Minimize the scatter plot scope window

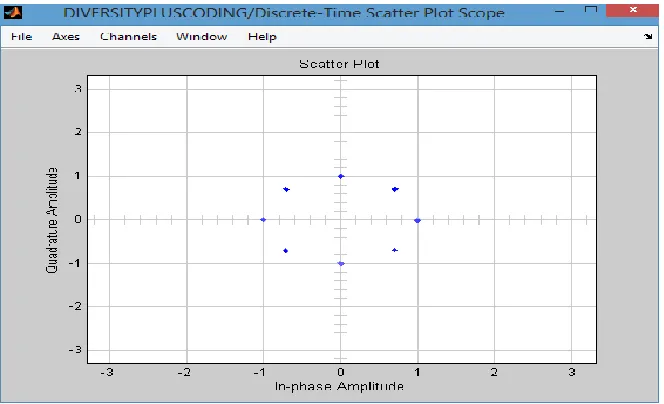[559, 11]
